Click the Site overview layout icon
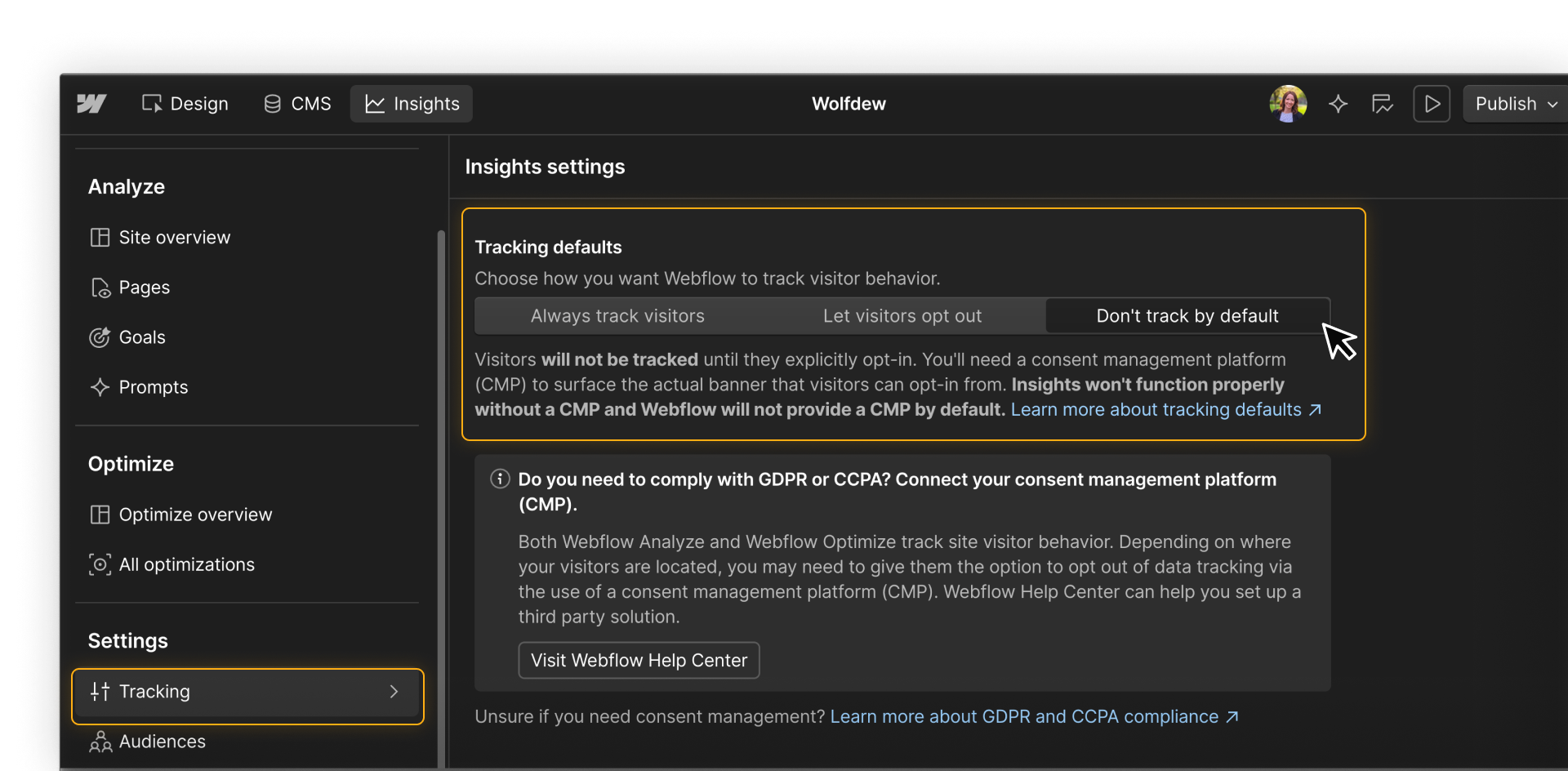Screen dimensions: 1568x771 100,238
